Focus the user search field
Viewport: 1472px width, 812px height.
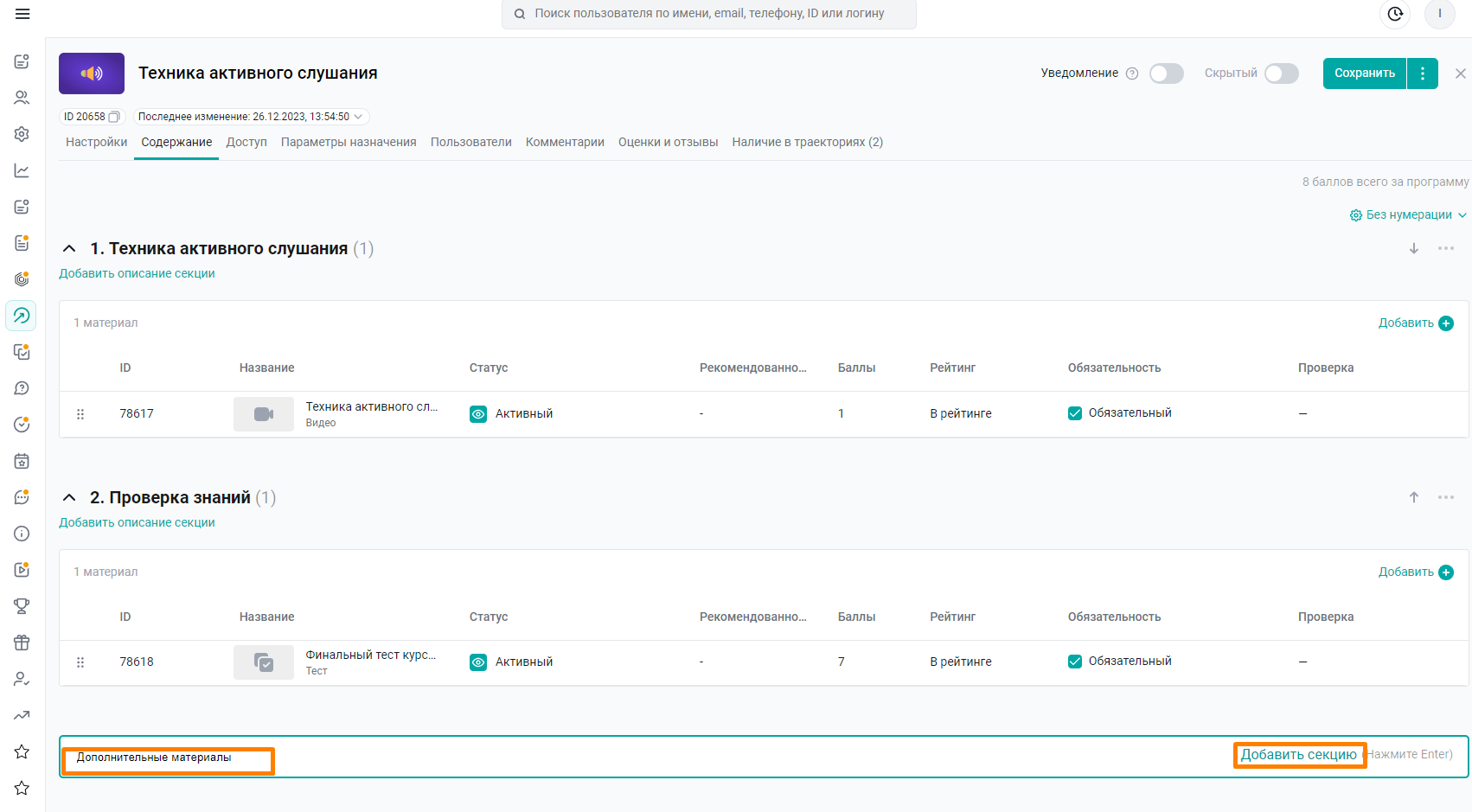tap(709, 14)
